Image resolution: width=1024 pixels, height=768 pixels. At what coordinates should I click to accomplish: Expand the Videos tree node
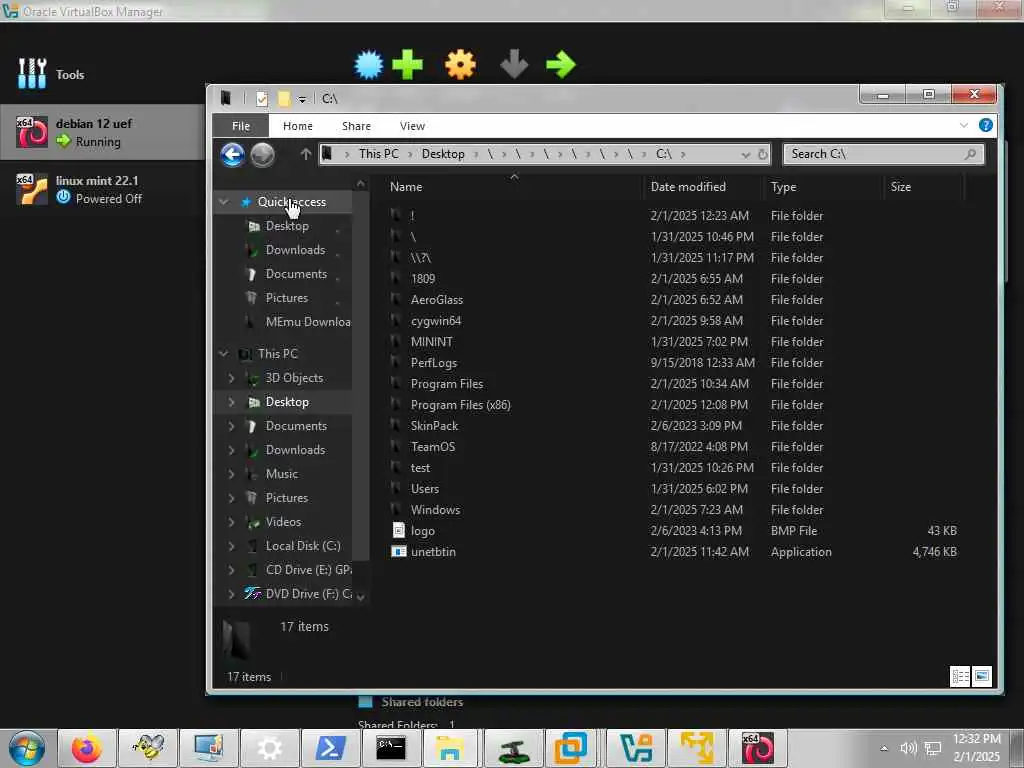[231, 522]
